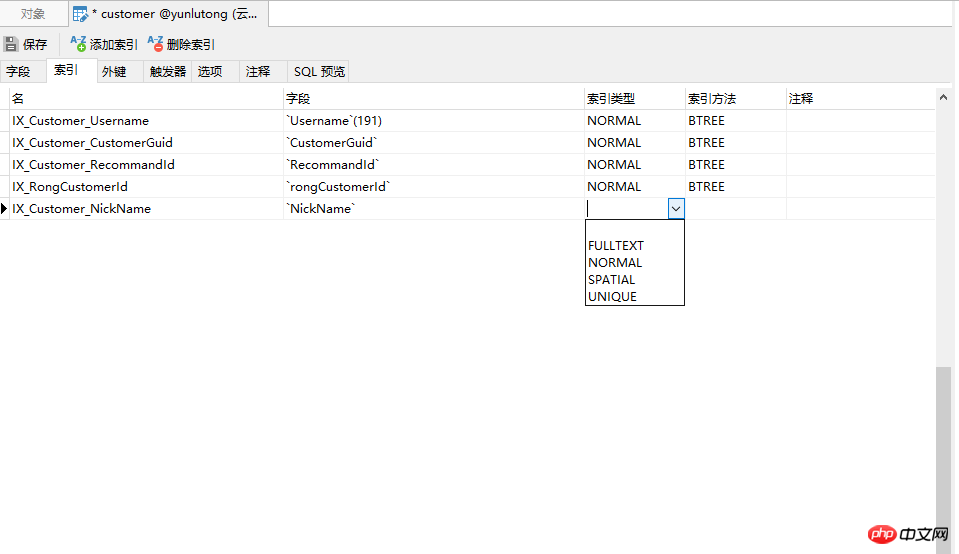Click BTREE method in IX_Customer_Username row
This screenshot has height=554, width=959.
pos(735,120)
